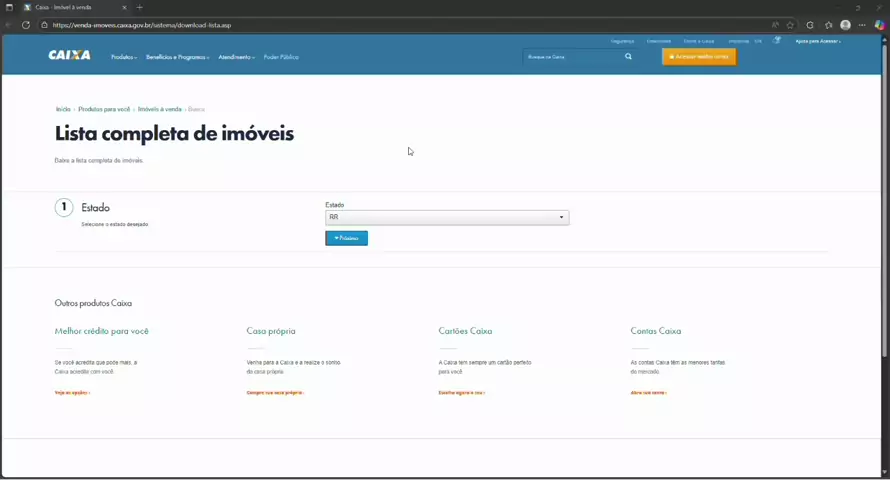This screenshot has height=480, width=890.
Task: Click Início breadcrumb link
Action: [63, 109]
